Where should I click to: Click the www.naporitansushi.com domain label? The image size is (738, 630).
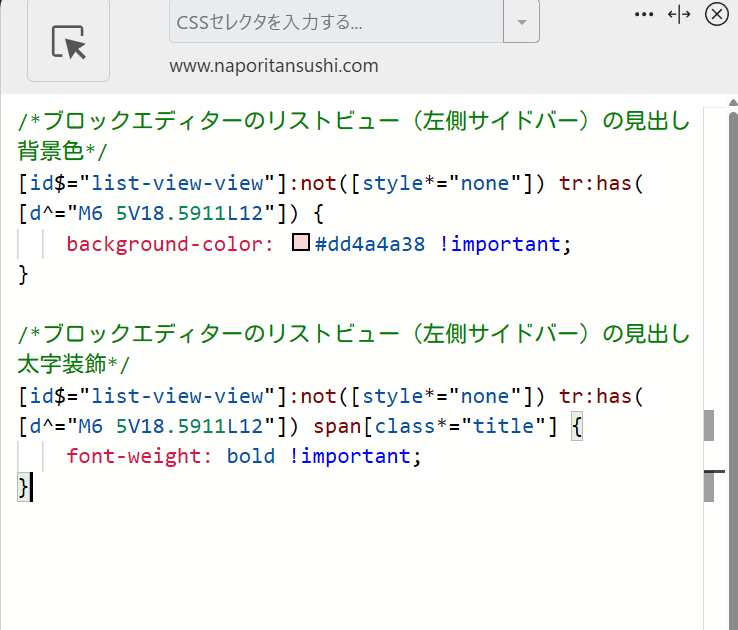273,67
